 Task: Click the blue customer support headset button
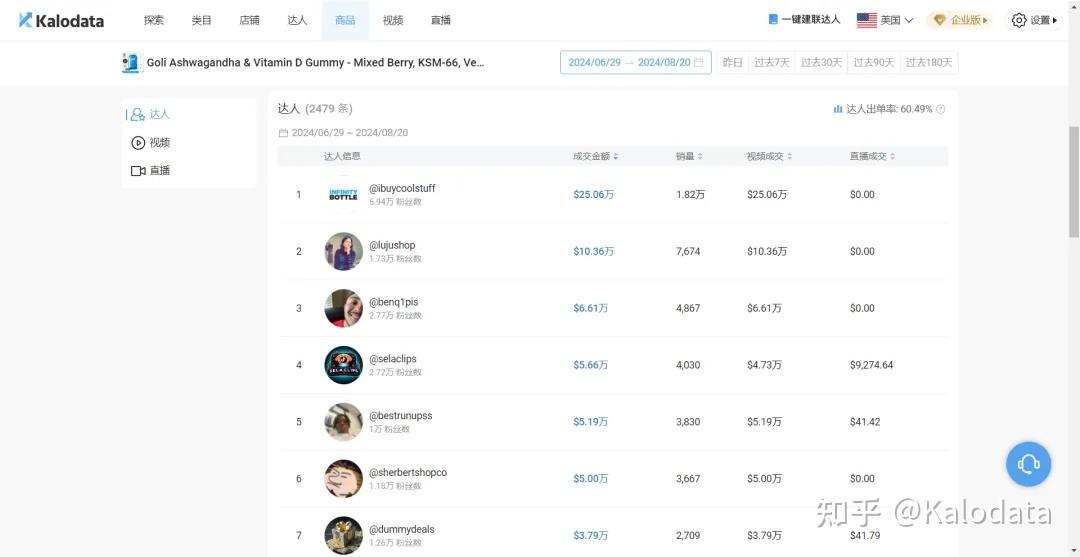coord(1028,464)
